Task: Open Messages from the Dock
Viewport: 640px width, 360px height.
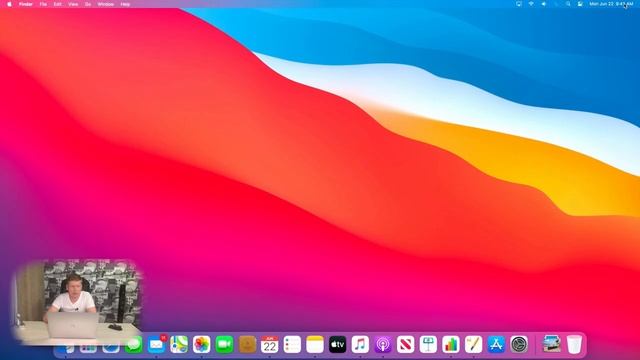Action: [134, 344]
